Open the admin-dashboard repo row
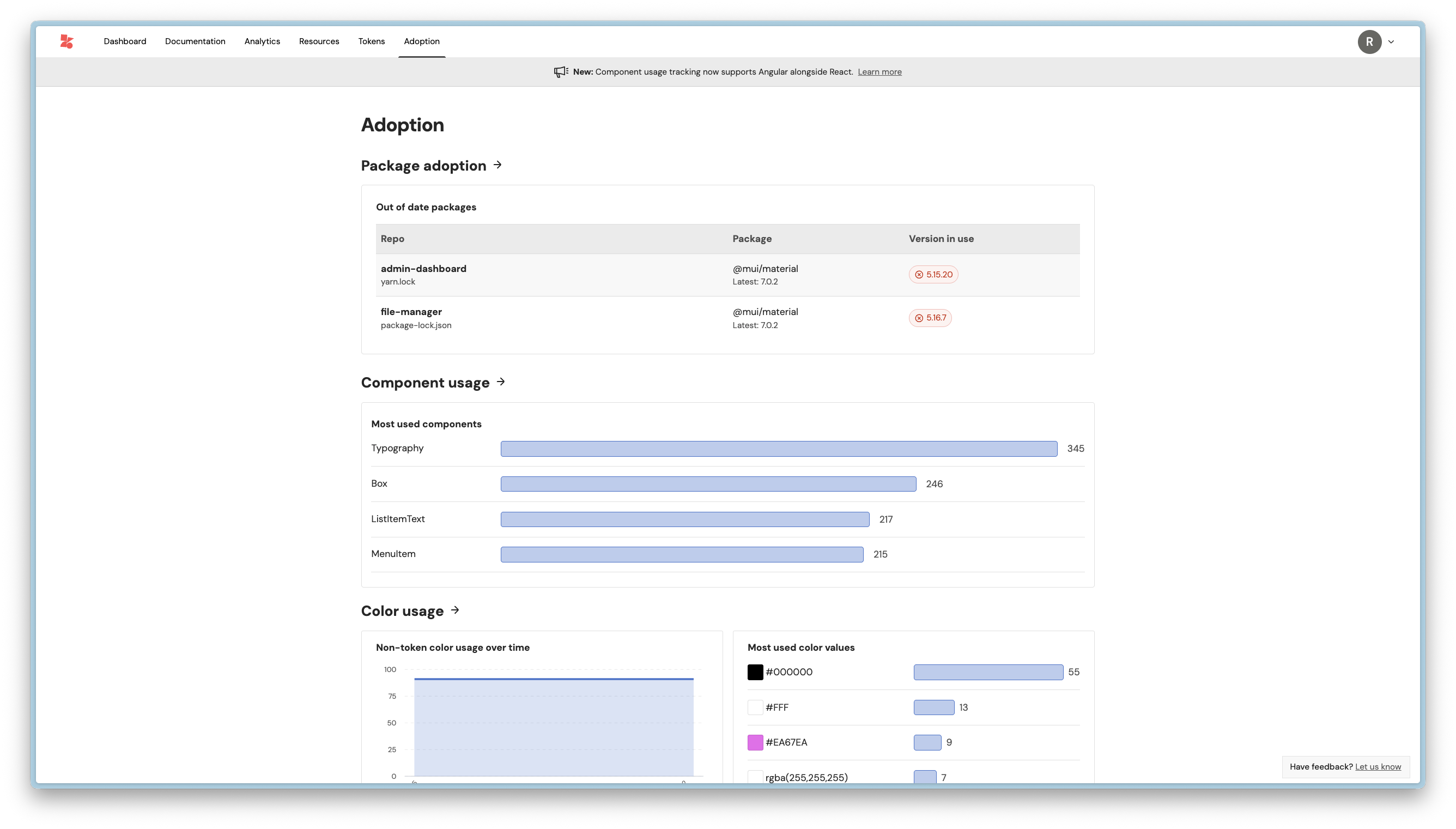 point(423,269)
